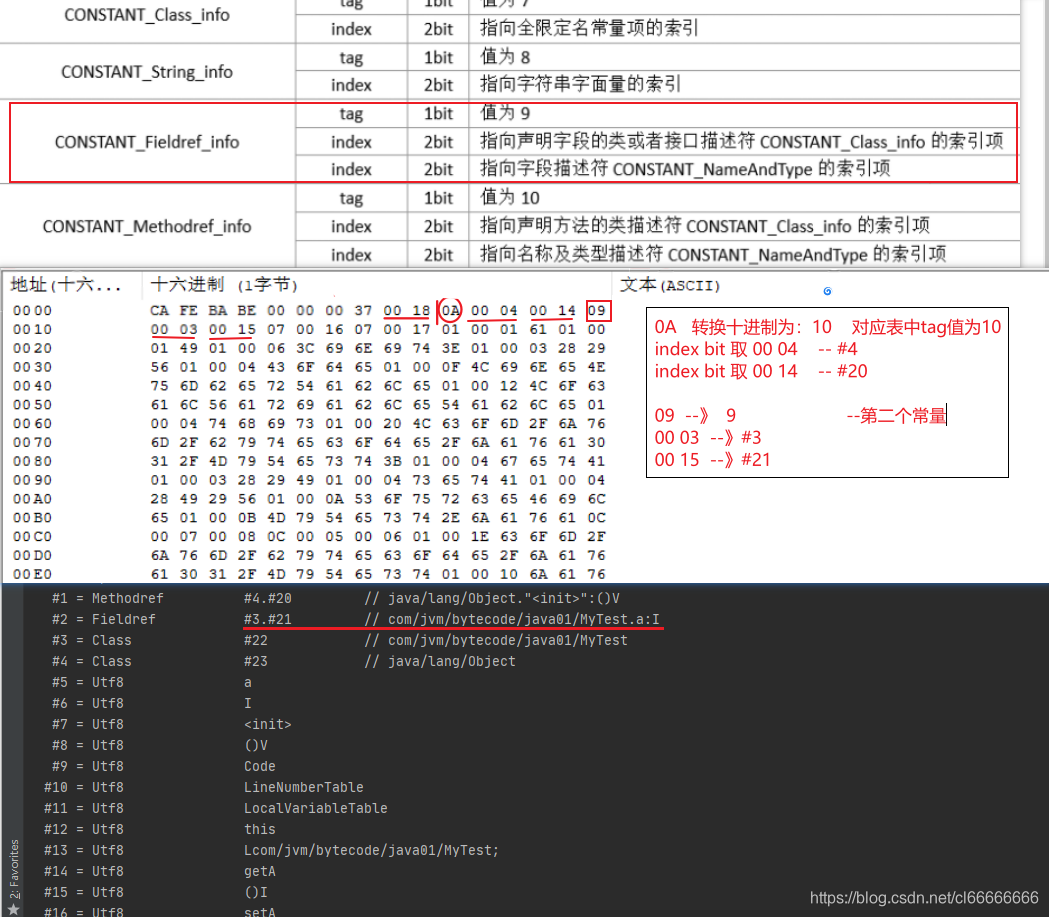Click the #3.#21 reference value
This screenshot has width=1049, height=917.
click(x=268, y=619)
